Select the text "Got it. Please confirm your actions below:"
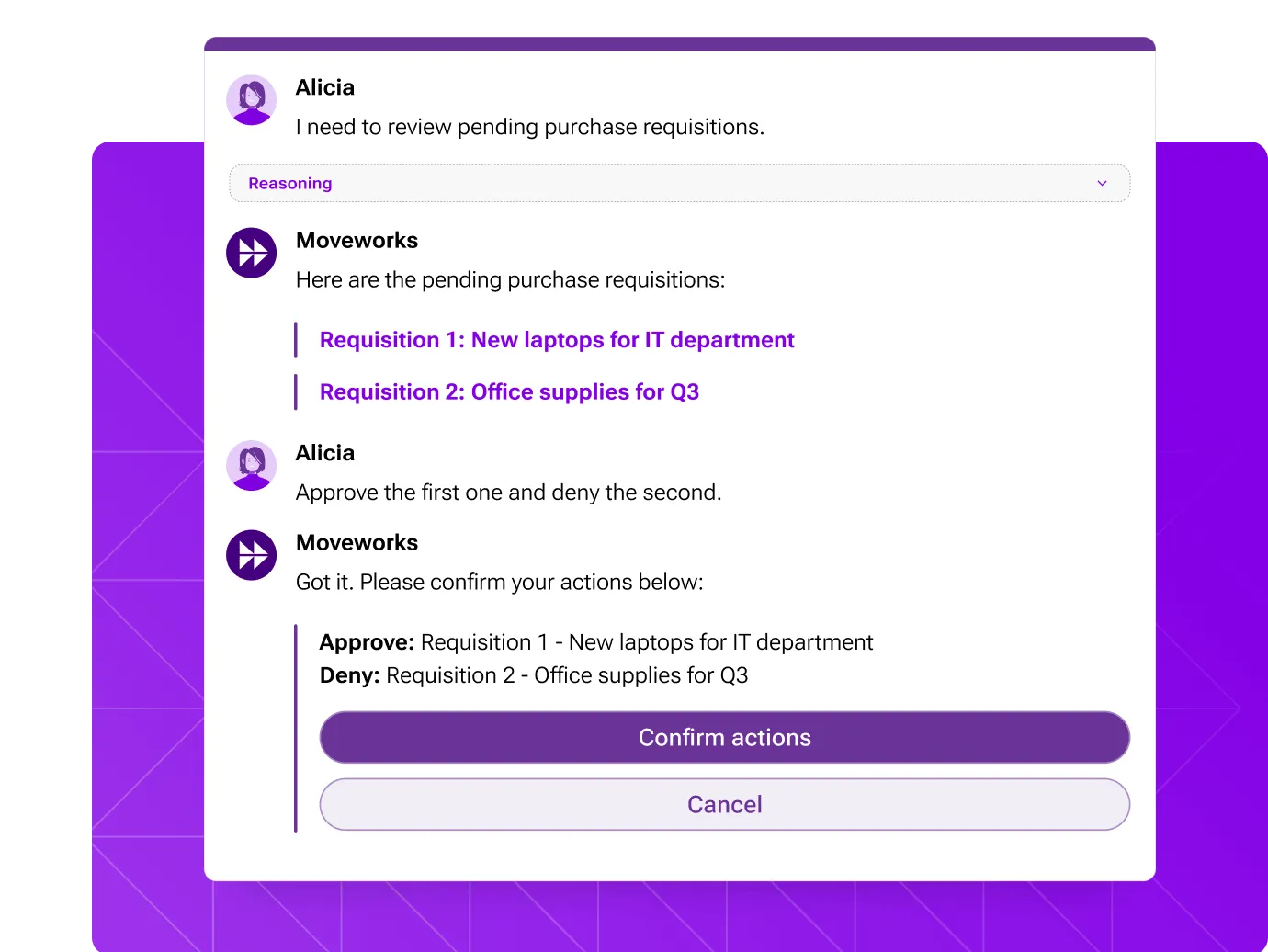Image resolution: width=1268 pixels, height=952 pixels. (x=500, y=582)
